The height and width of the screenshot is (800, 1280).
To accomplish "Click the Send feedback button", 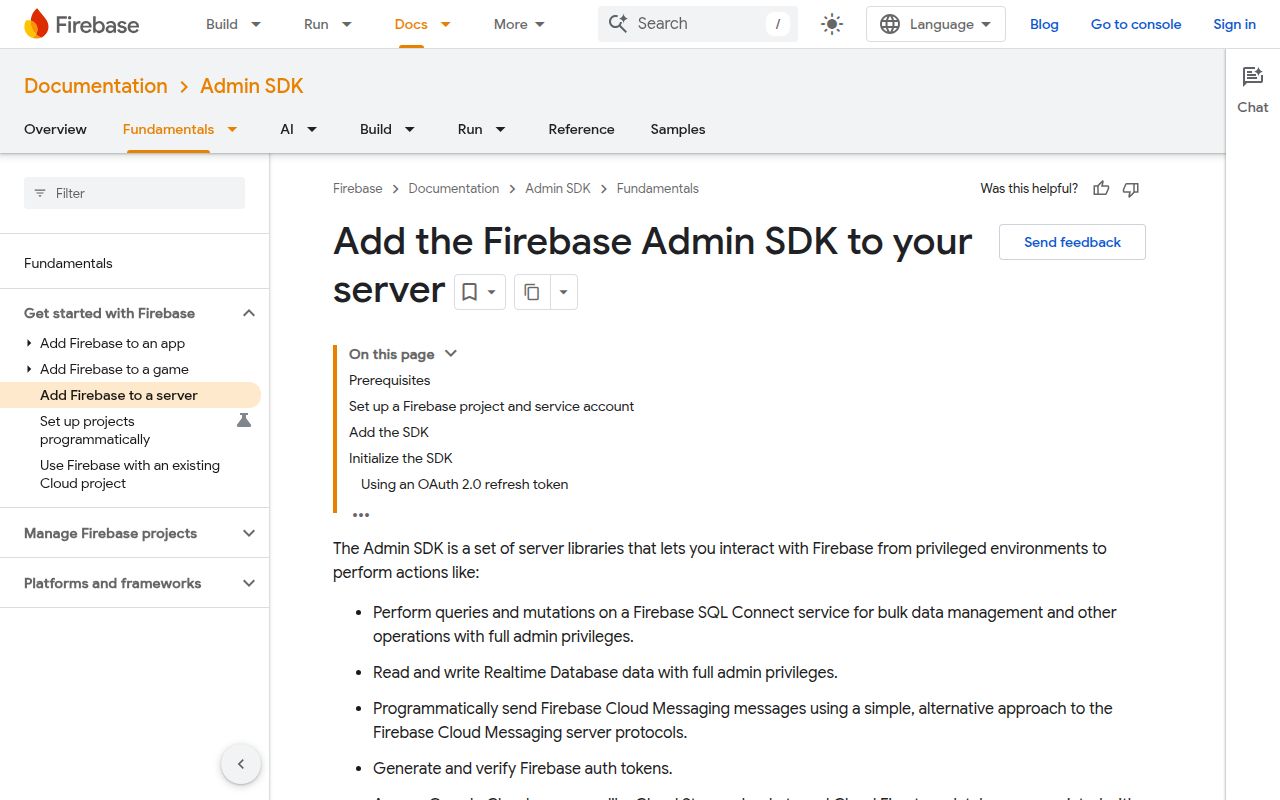I will point(1072,242).
